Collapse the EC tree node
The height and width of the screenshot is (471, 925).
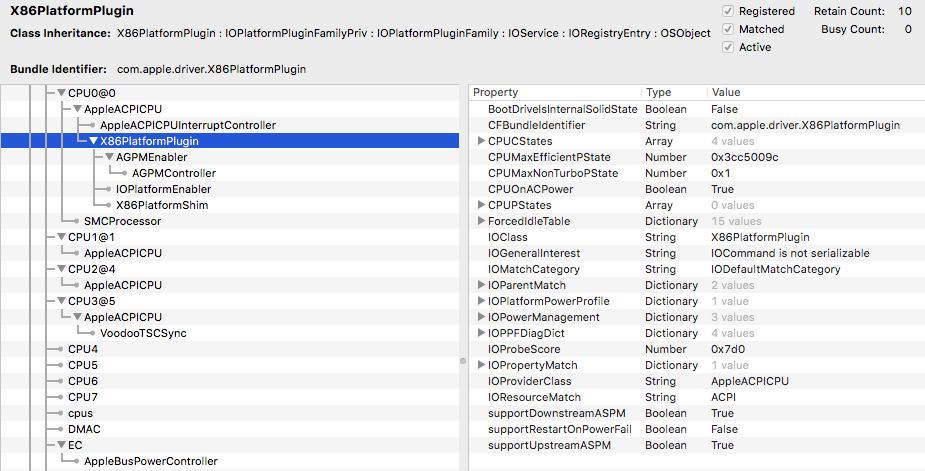click(61, 445)
